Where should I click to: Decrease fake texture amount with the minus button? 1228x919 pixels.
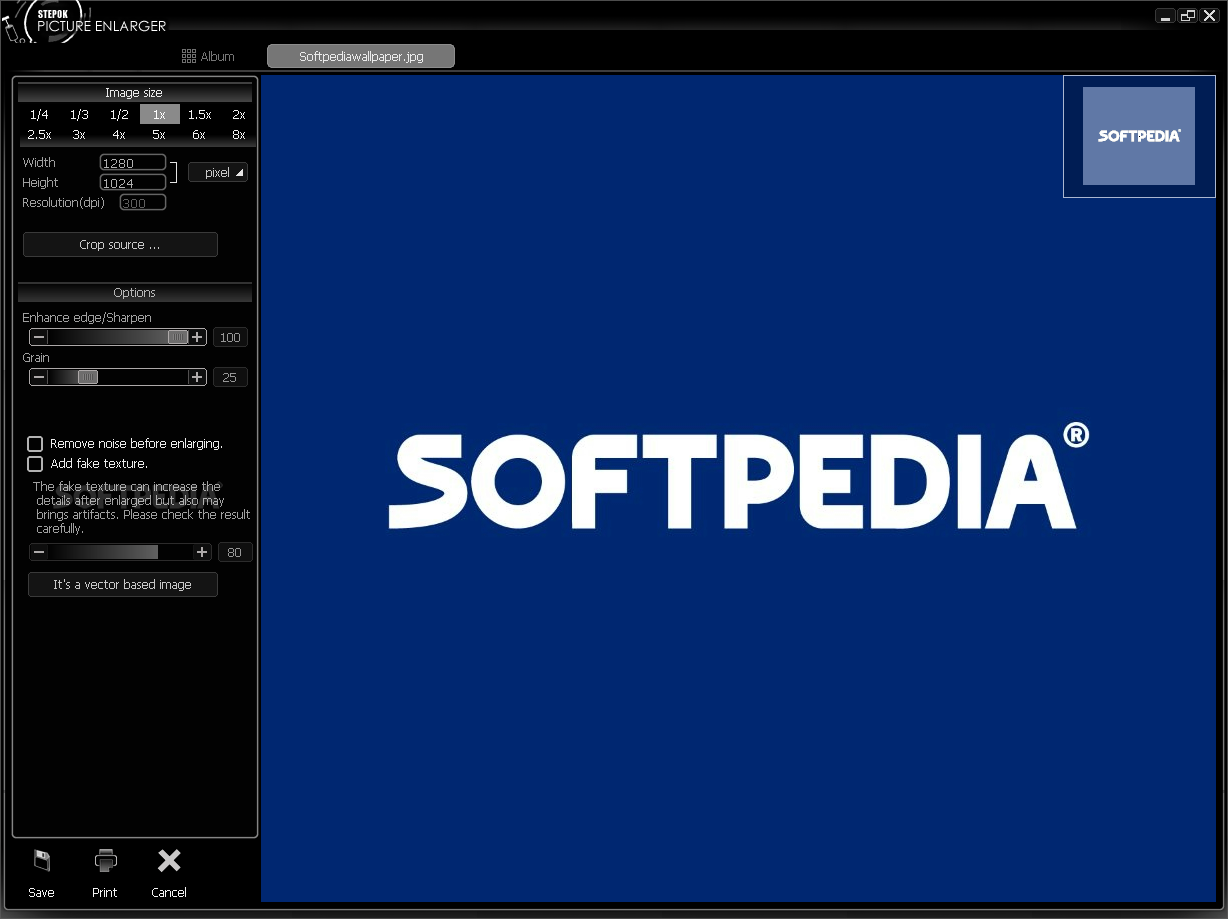(39, 552)
